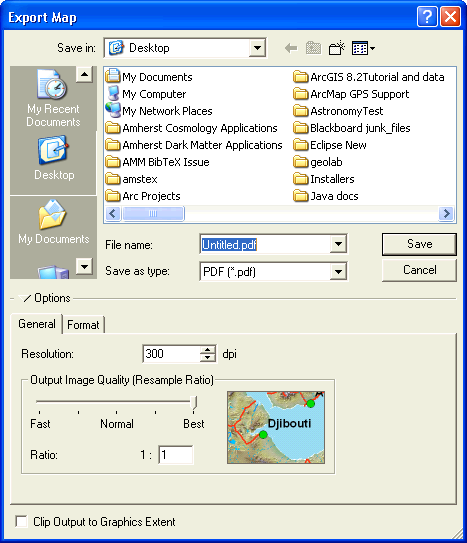Click the Cancel button
The image size is (467, 543).
(x=419, y=270)
